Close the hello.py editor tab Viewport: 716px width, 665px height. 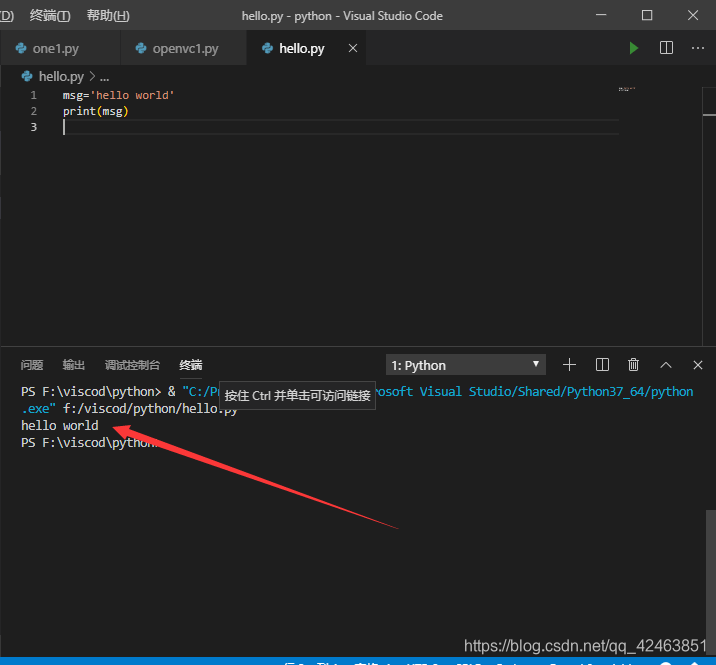click(353, 48)
